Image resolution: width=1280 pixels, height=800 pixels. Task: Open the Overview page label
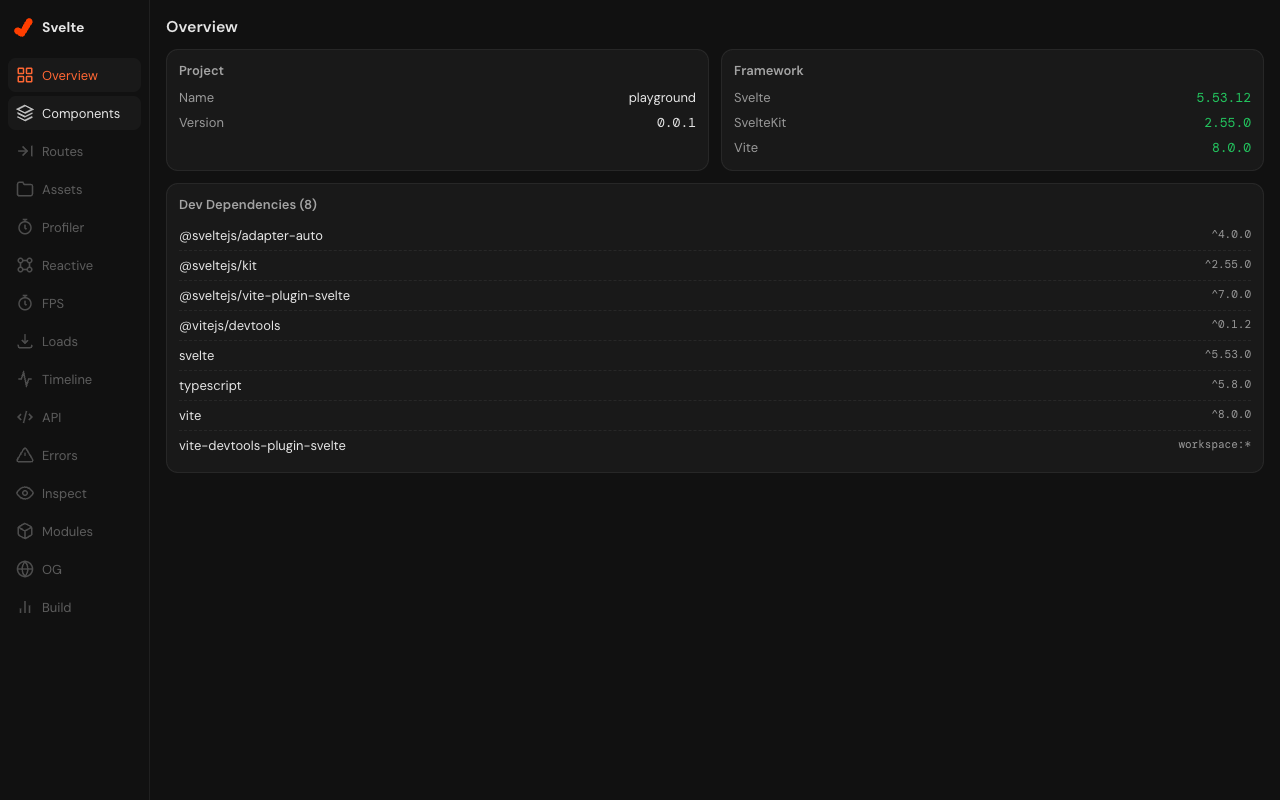pos(70,75)
